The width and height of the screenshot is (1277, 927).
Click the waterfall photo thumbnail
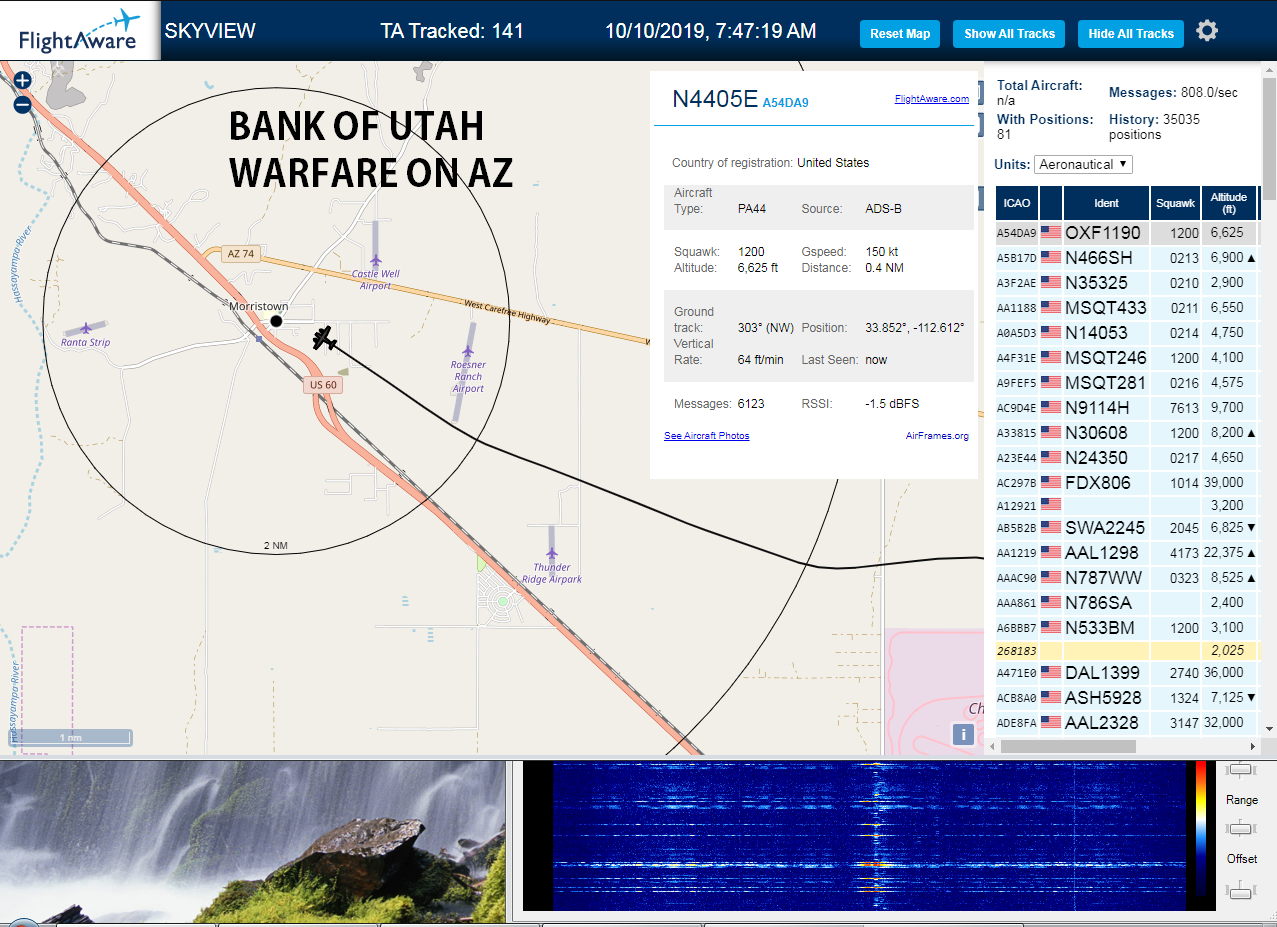254,842
